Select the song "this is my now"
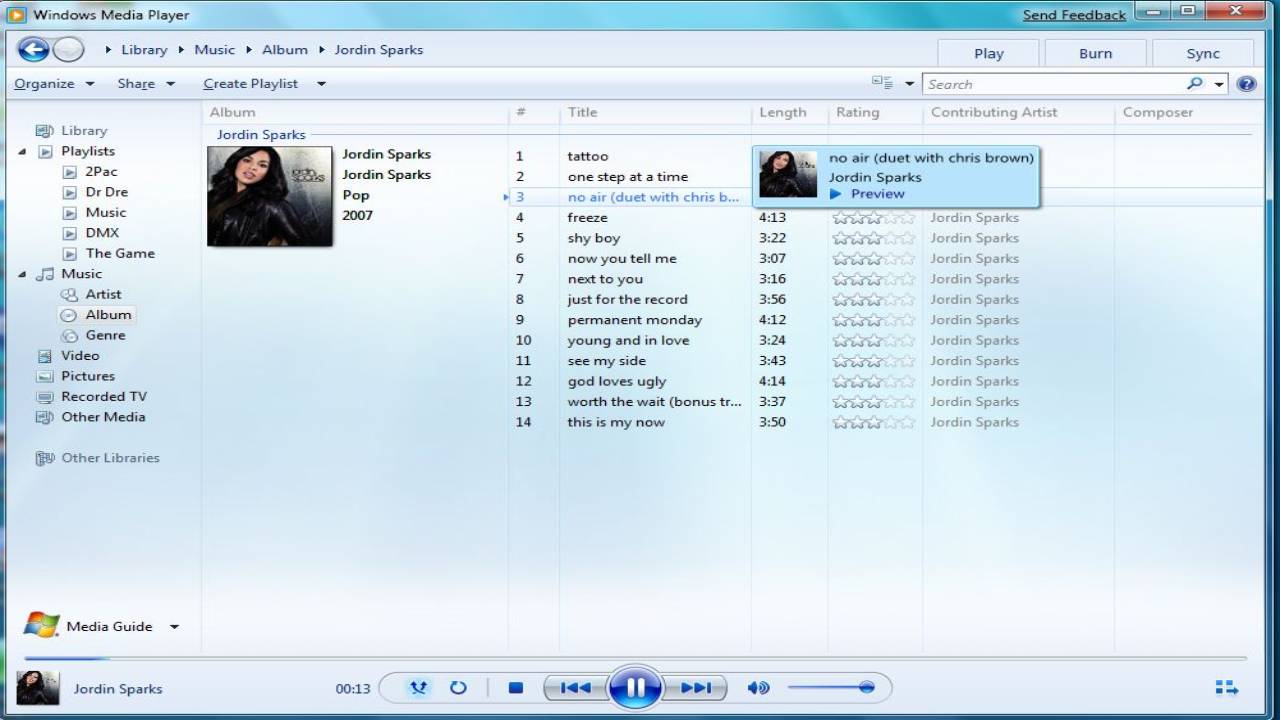Viewport: 1280px width, 720px height. pos(616,422)
